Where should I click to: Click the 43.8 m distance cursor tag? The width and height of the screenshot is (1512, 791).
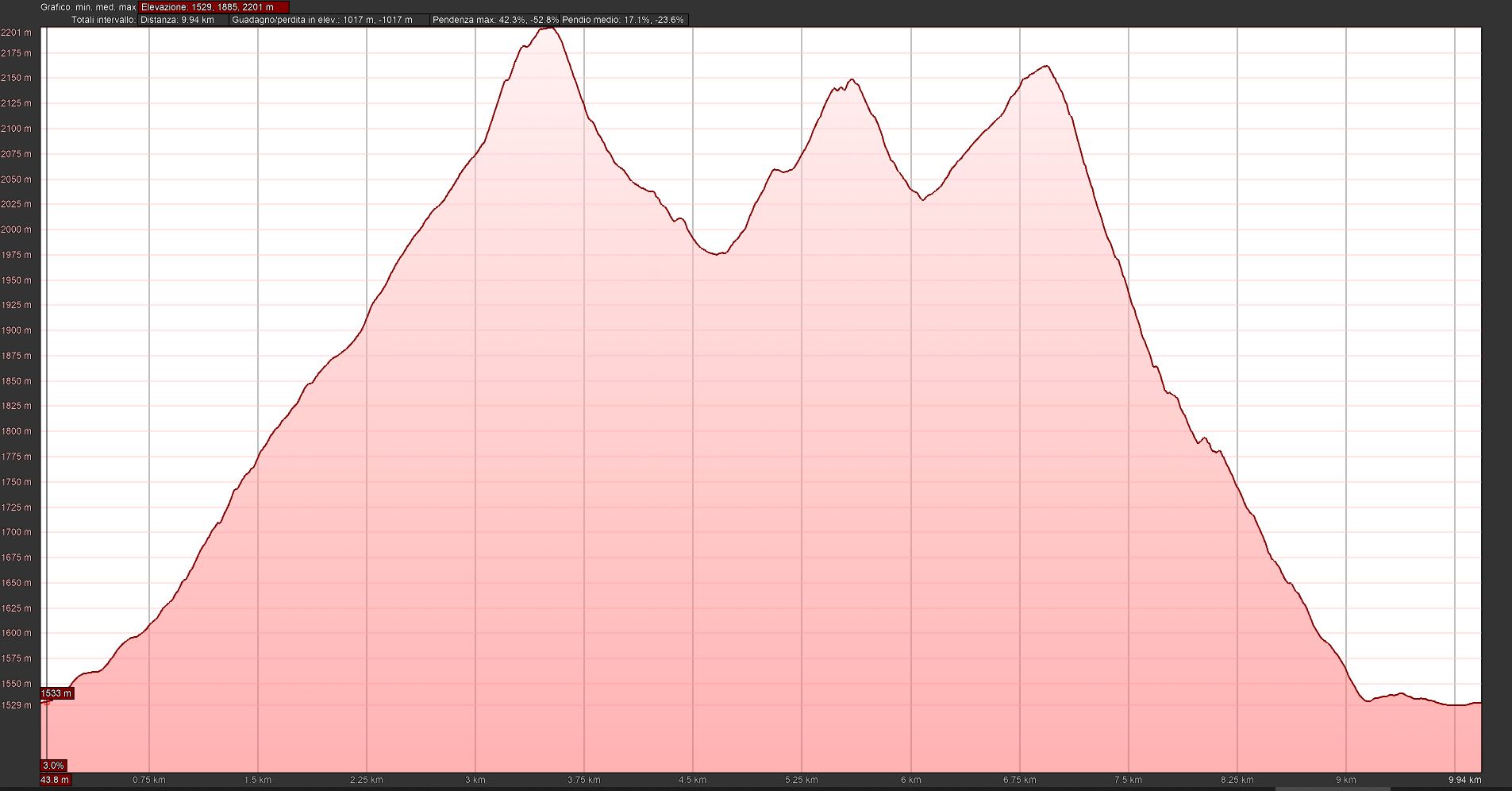[55, 780]
